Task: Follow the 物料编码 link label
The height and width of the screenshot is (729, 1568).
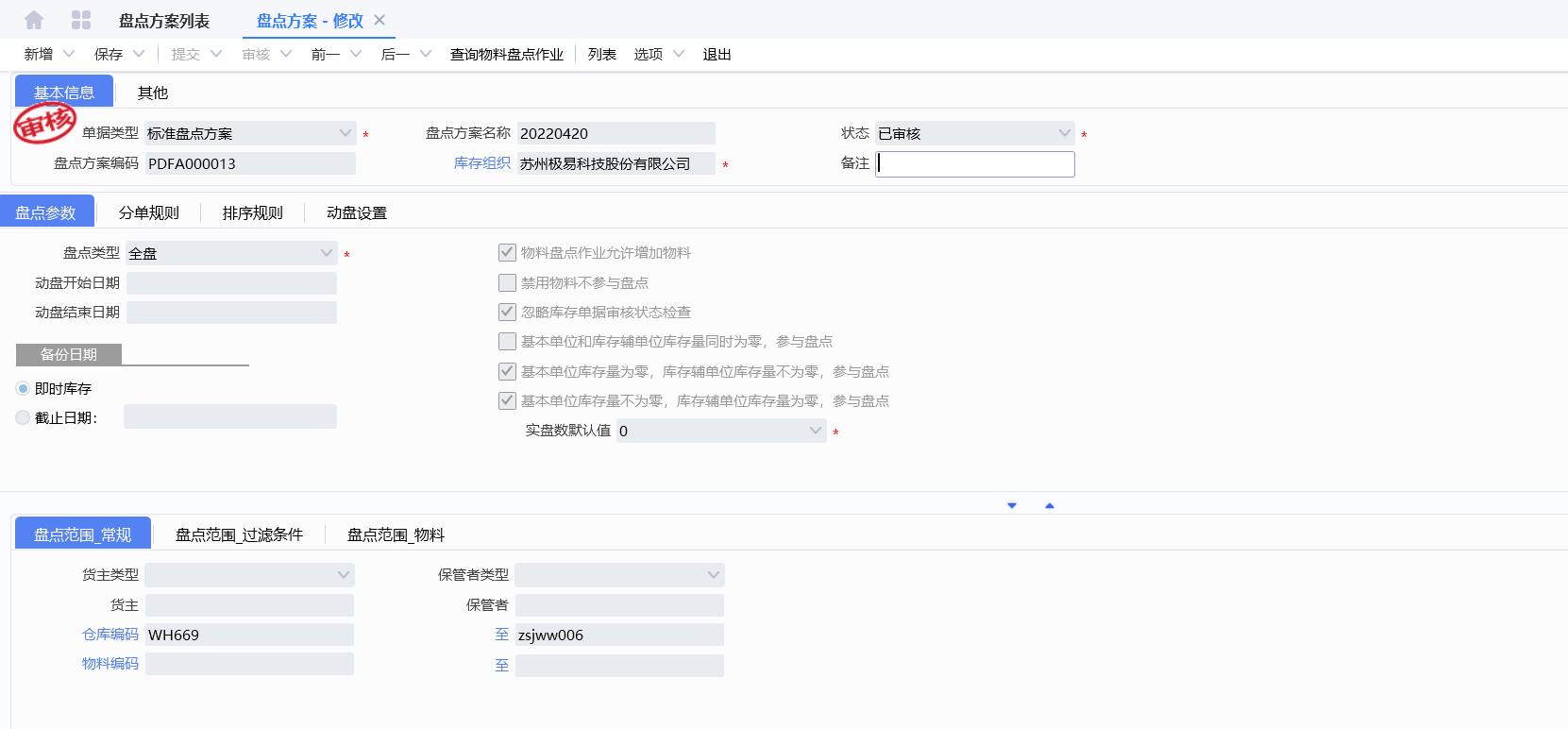Action: (110, 664)
